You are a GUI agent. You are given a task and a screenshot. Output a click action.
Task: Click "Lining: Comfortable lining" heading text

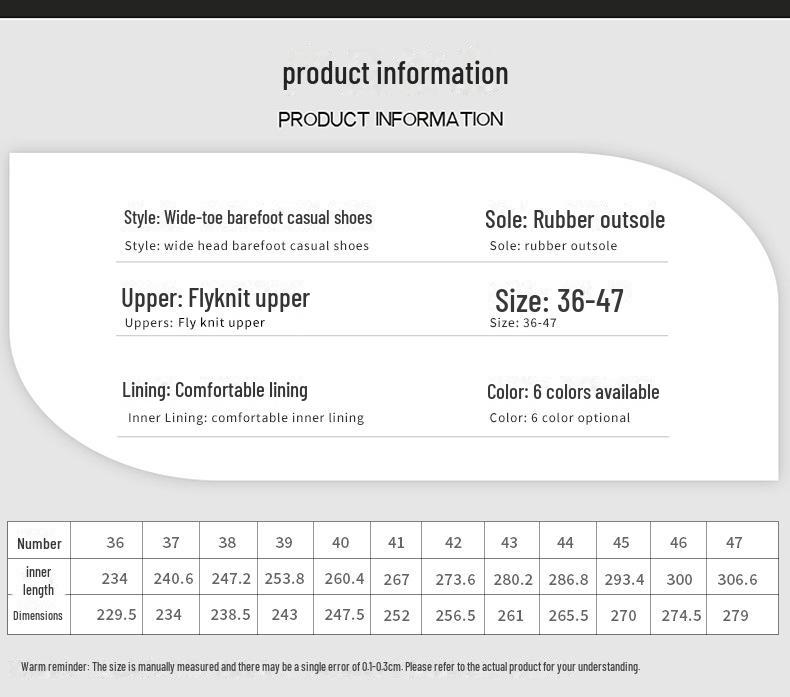(x=215, y=390)
